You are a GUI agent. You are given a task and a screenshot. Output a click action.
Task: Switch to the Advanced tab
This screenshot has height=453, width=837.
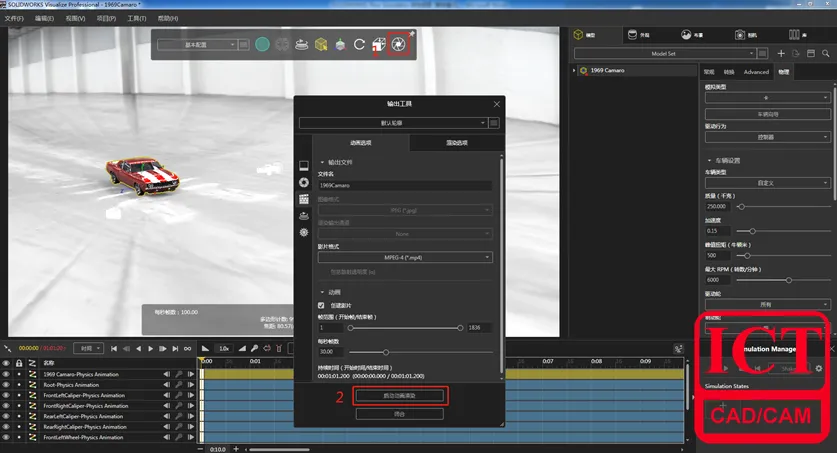click(x=756, y=71)
